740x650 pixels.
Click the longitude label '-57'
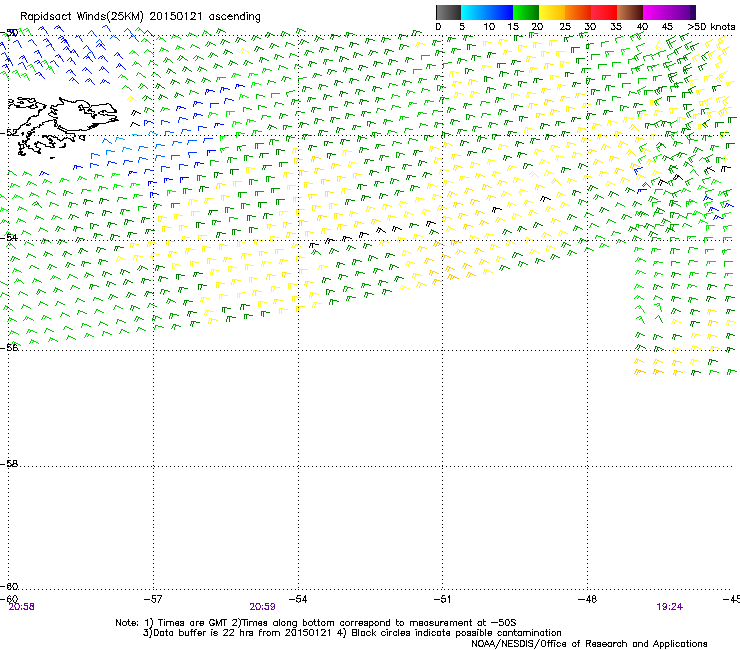coord(153,599)
